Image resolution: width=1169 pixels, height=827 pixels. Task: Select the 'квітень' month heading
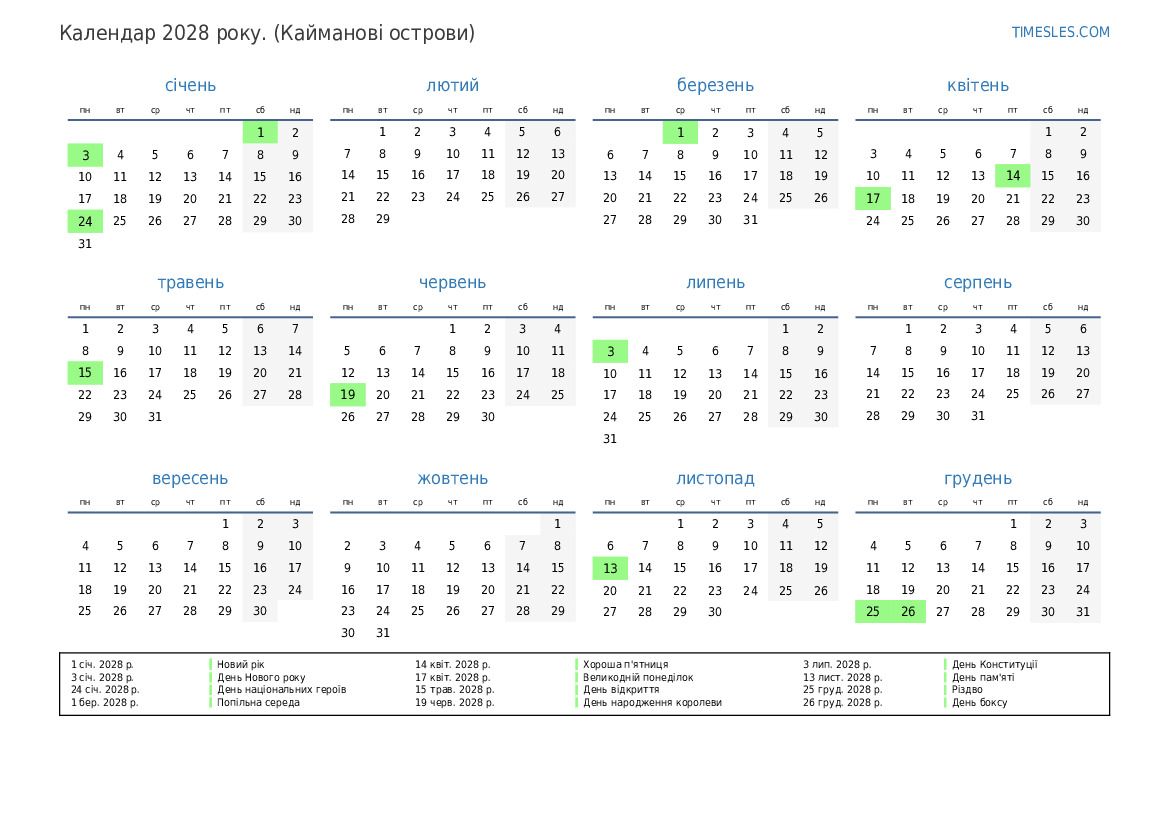point(977,85)
